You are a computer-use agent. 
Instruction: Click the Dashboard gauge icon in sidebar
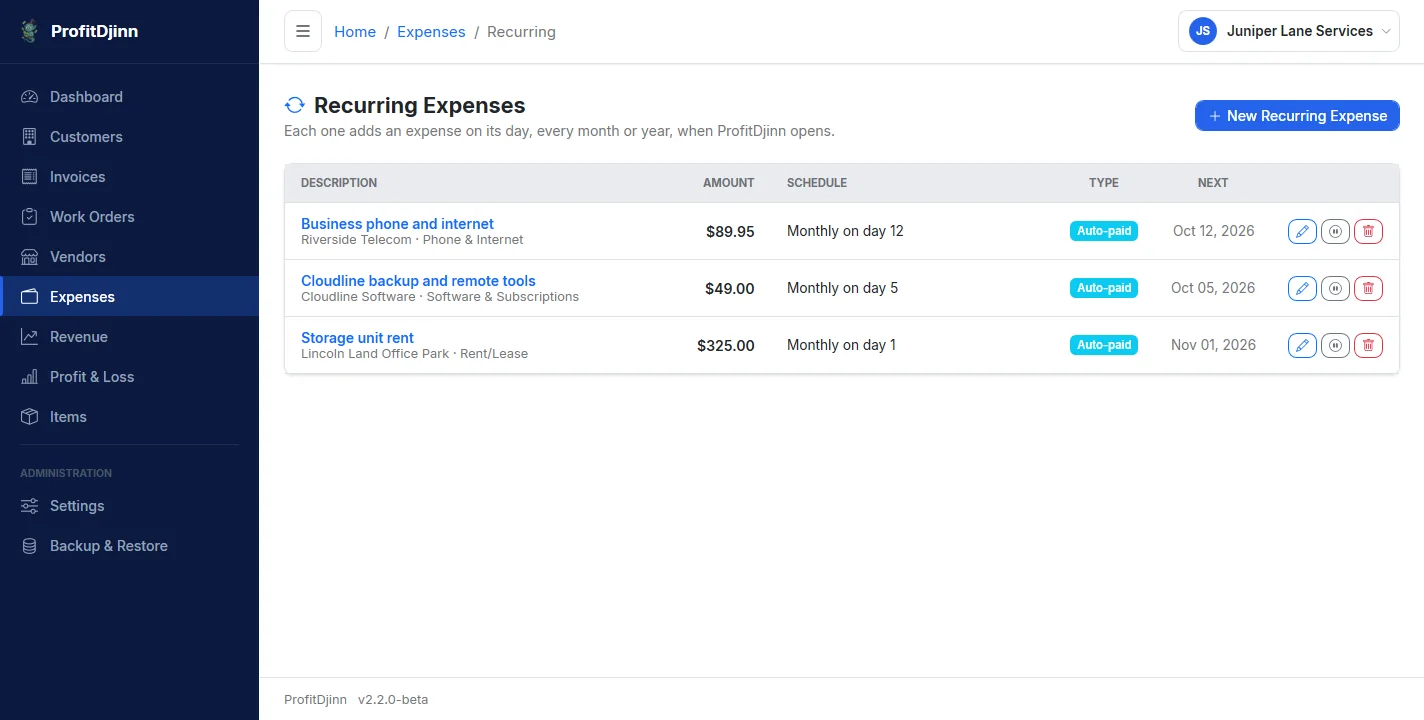[x=30, y=97]
